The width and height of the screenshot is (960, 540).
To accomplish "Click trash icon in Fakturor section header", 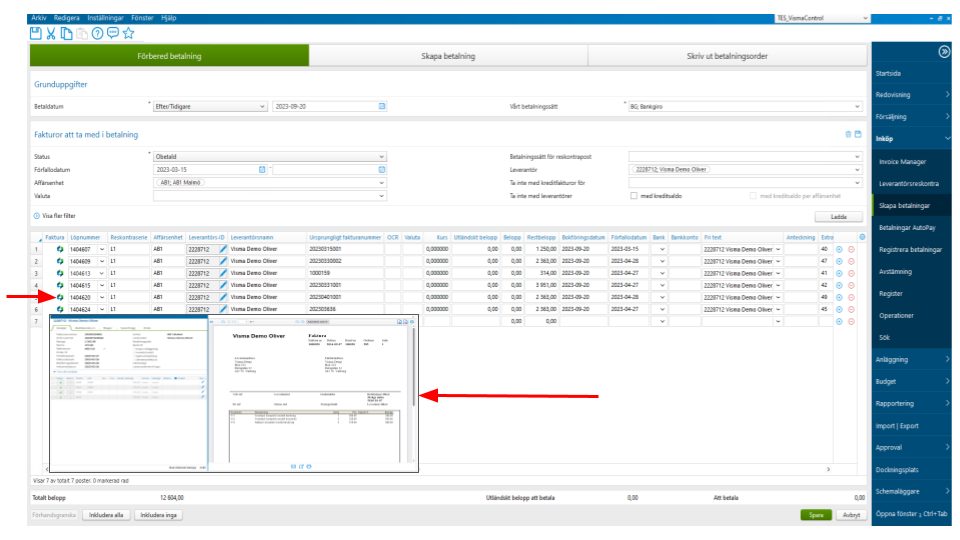I will click(848, 134).
